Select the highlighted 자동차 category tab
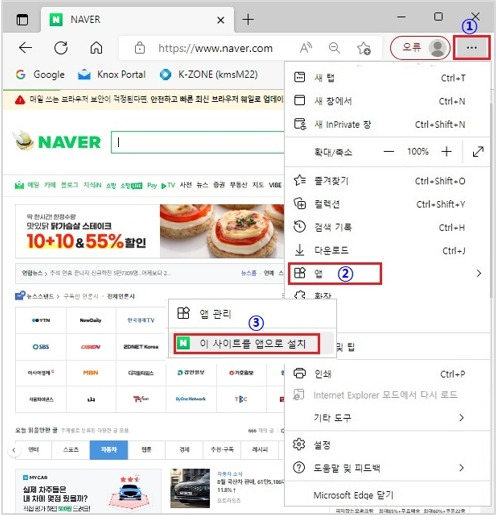 point(109,450)
